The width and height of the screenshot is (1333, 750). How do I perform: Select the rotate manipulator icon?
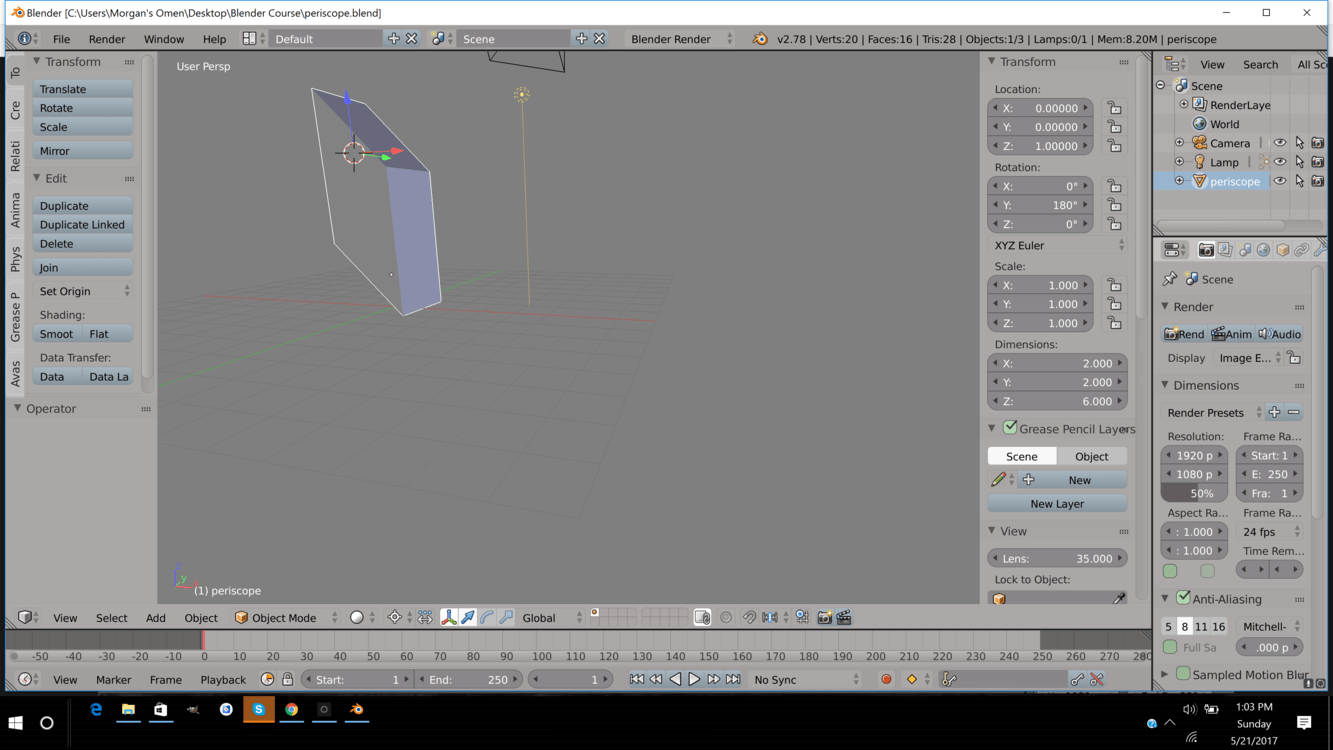pyautogui.click(x=487, y=618)
